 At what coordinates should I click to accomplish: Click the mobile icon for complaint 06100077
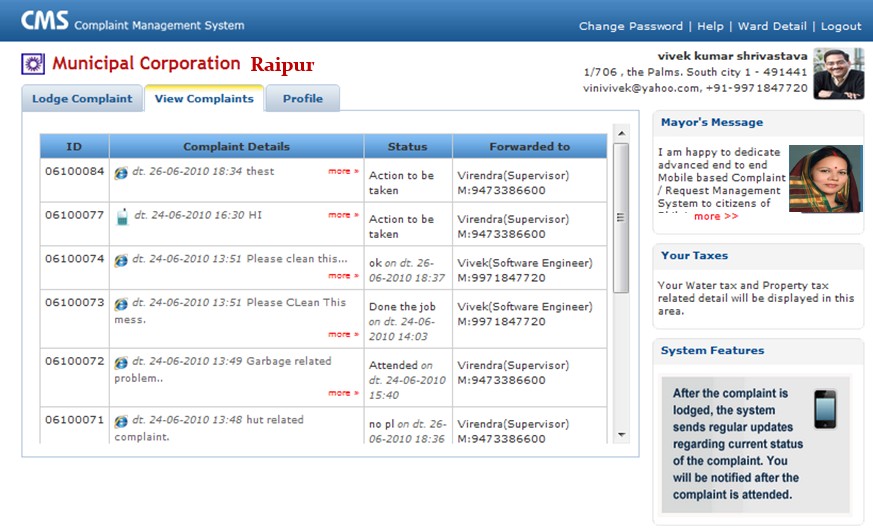tap(122, 216)
